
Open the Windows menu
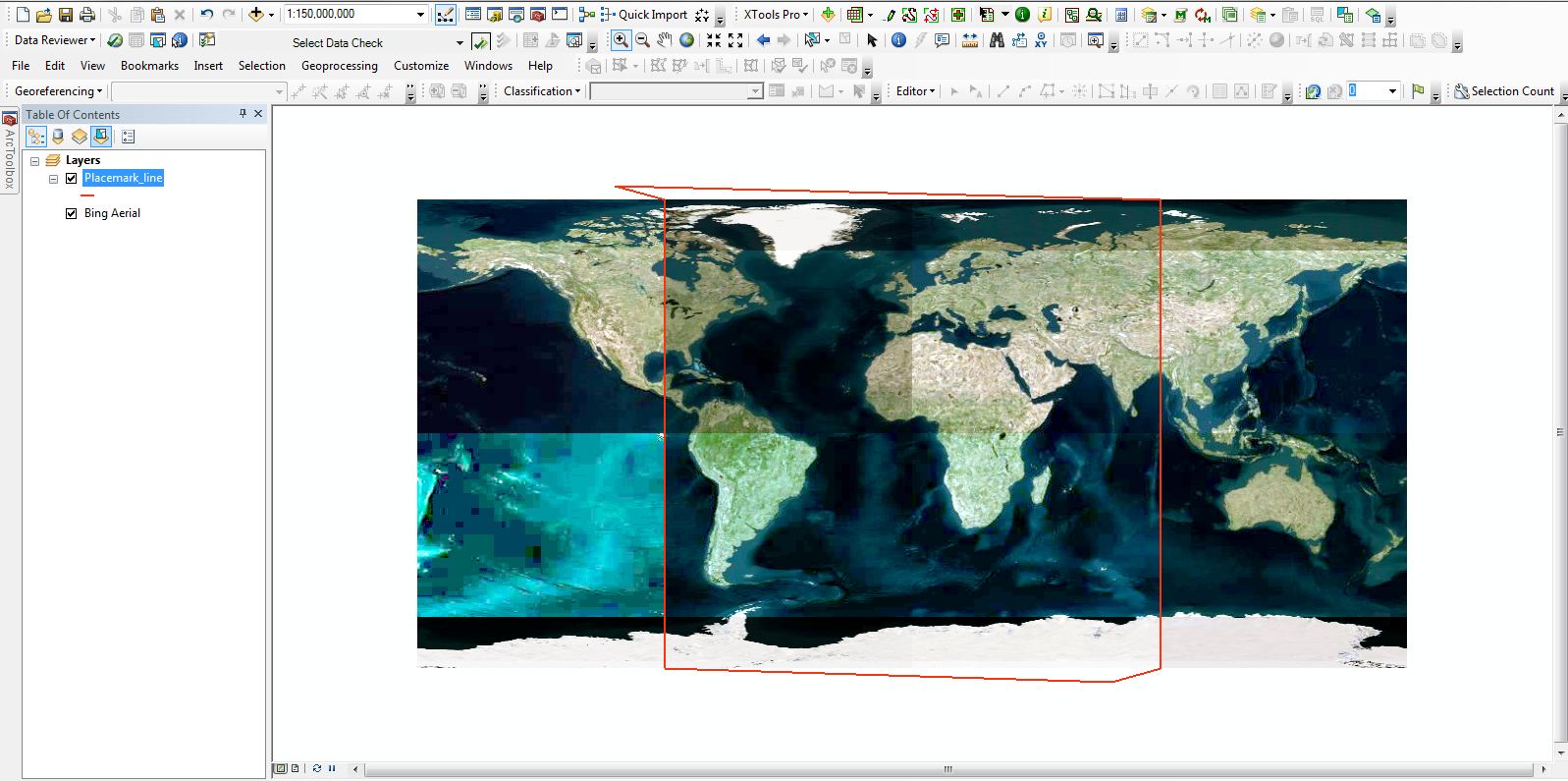tap(488, 66)
